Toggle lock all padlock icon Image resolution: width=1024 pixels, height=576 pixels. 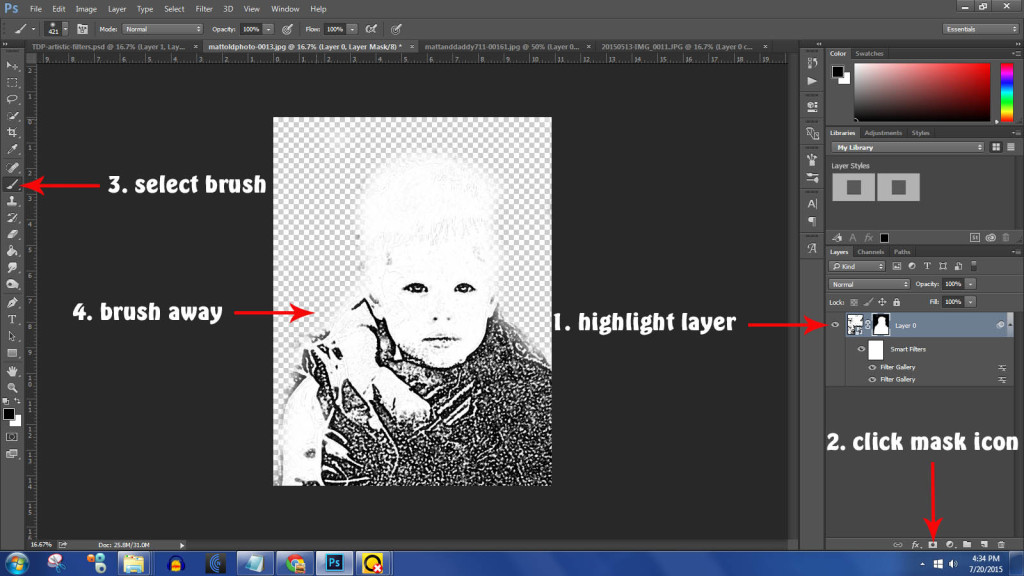[897, 302]
